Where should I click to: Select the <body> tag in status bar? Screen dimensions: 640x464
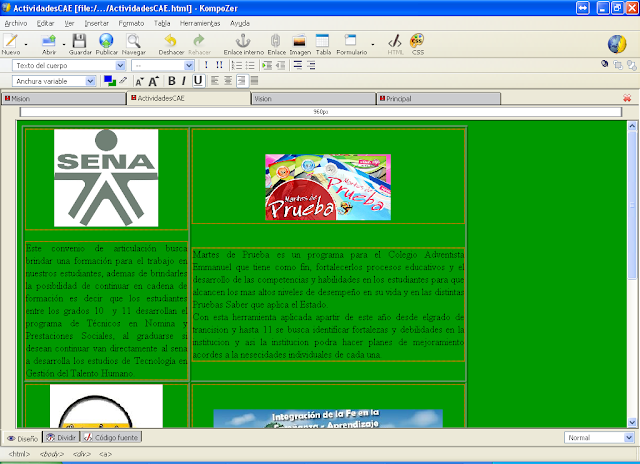pos(52,454)
